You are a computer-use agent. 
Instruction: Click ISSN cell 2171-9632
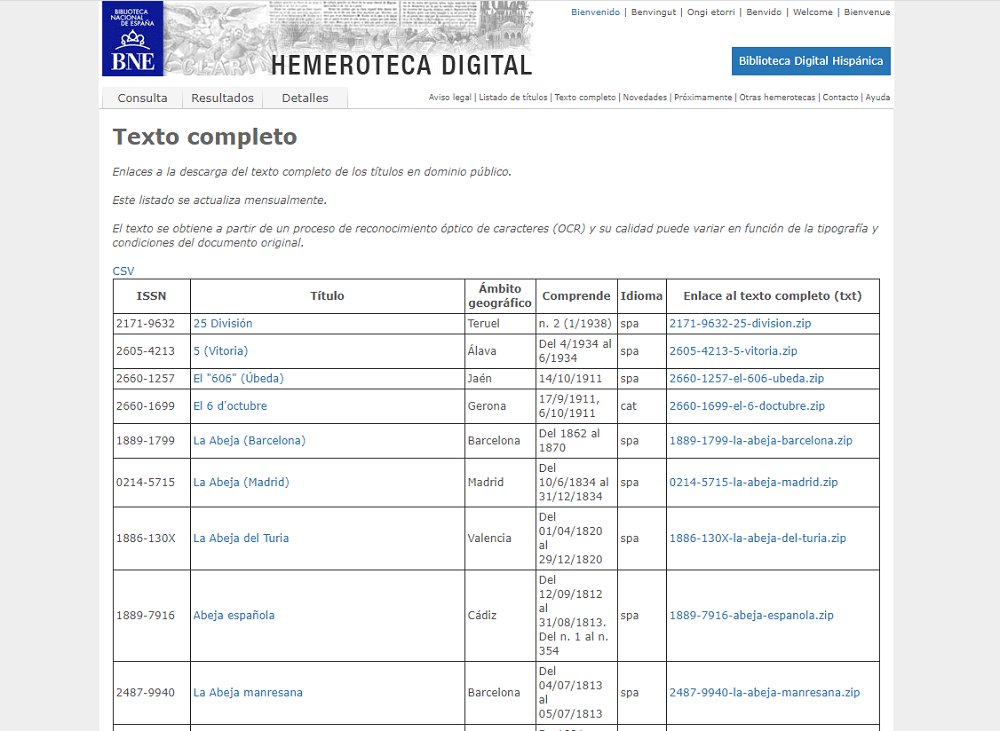pos(152,323)
